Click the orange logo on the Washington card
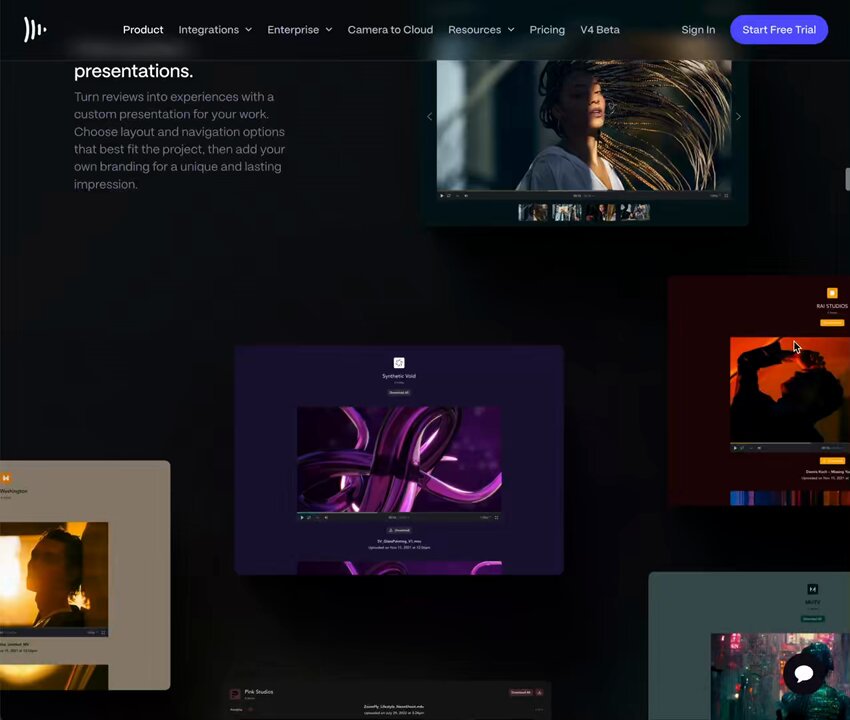The image size is (850, 720). pos(6,478)
